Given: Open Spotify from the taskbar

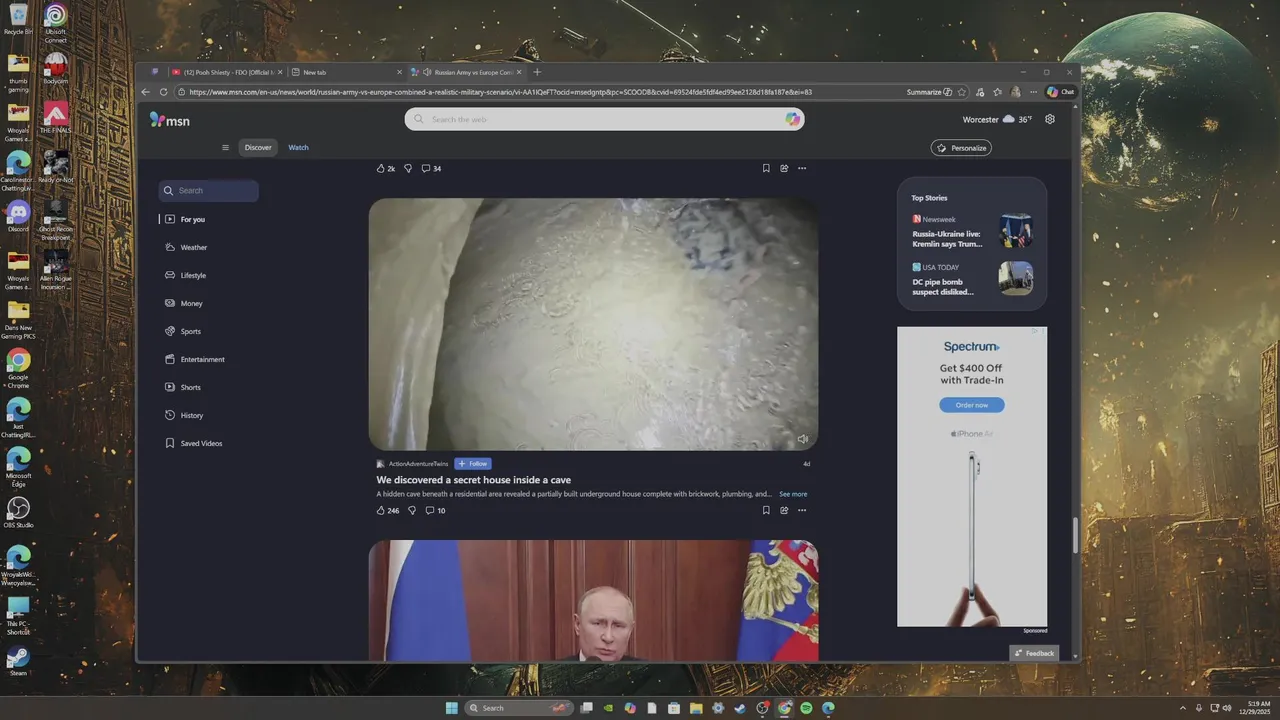Looking at the screenshot, I should click(806, 708).
